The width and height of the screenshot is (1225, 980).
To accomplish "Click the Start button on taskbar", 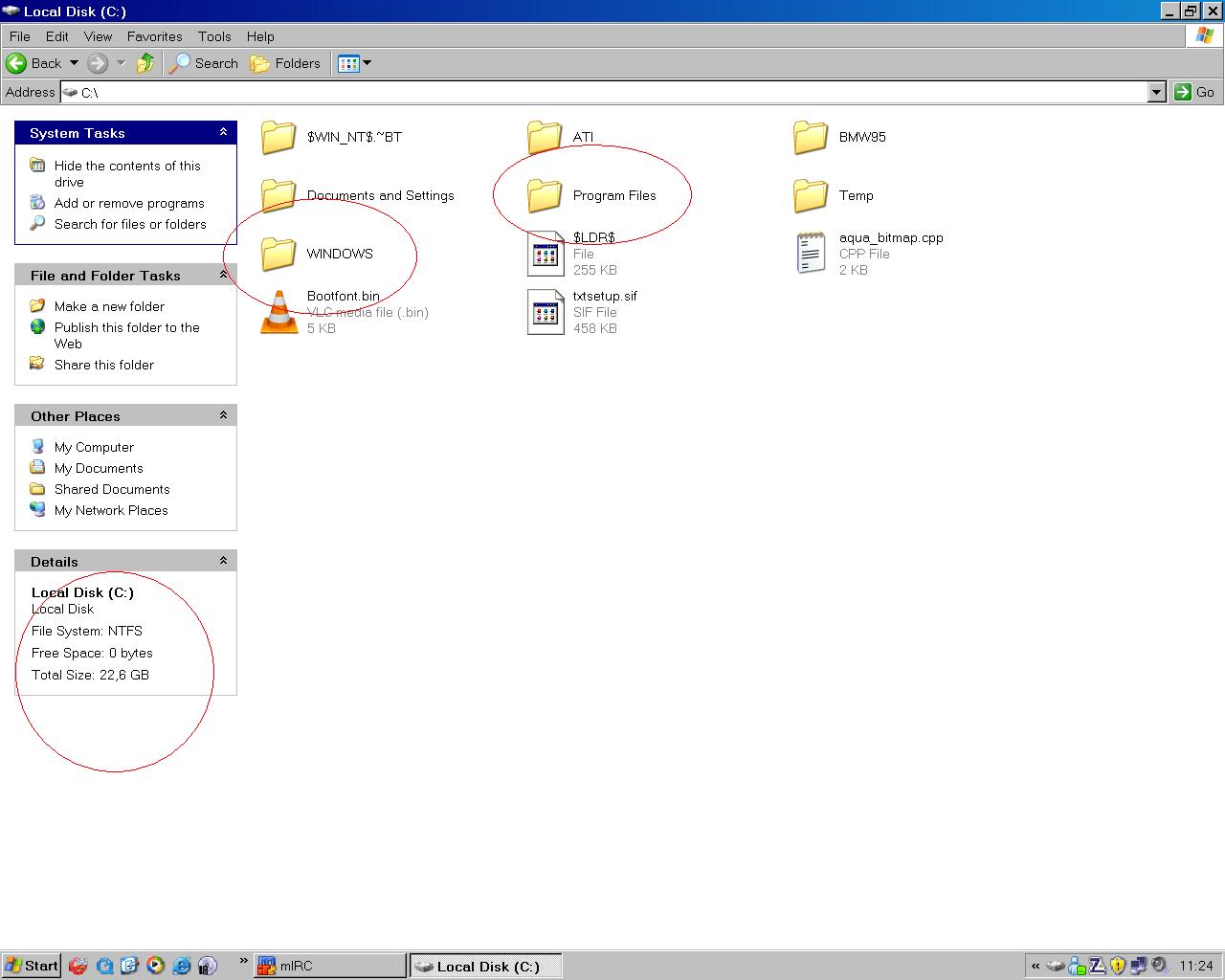I will tap(31, 965).
